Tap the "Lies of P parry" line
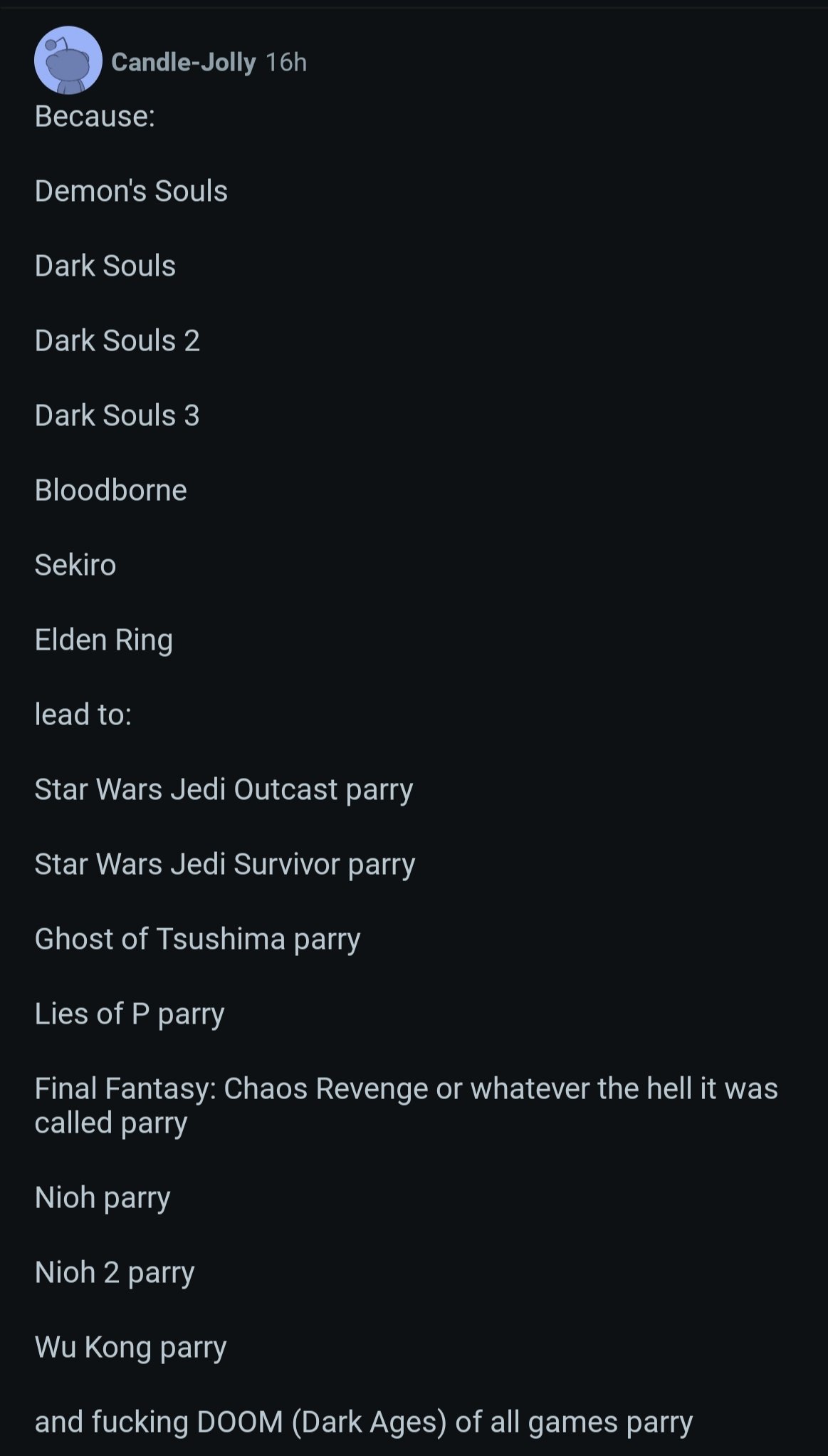Viewport: 828px width, 1456px height. pos(130,1014)
